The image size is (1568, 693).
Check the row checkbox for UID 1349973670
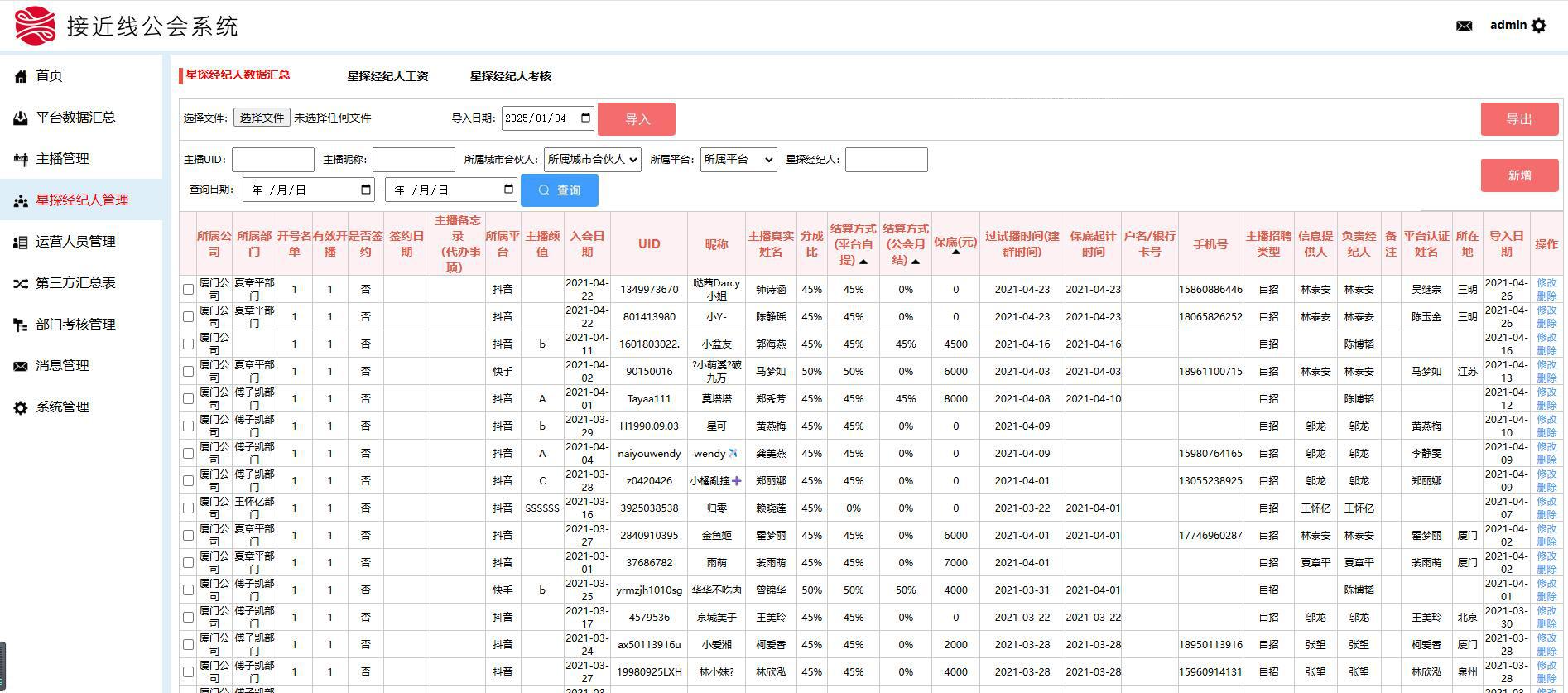188,290
